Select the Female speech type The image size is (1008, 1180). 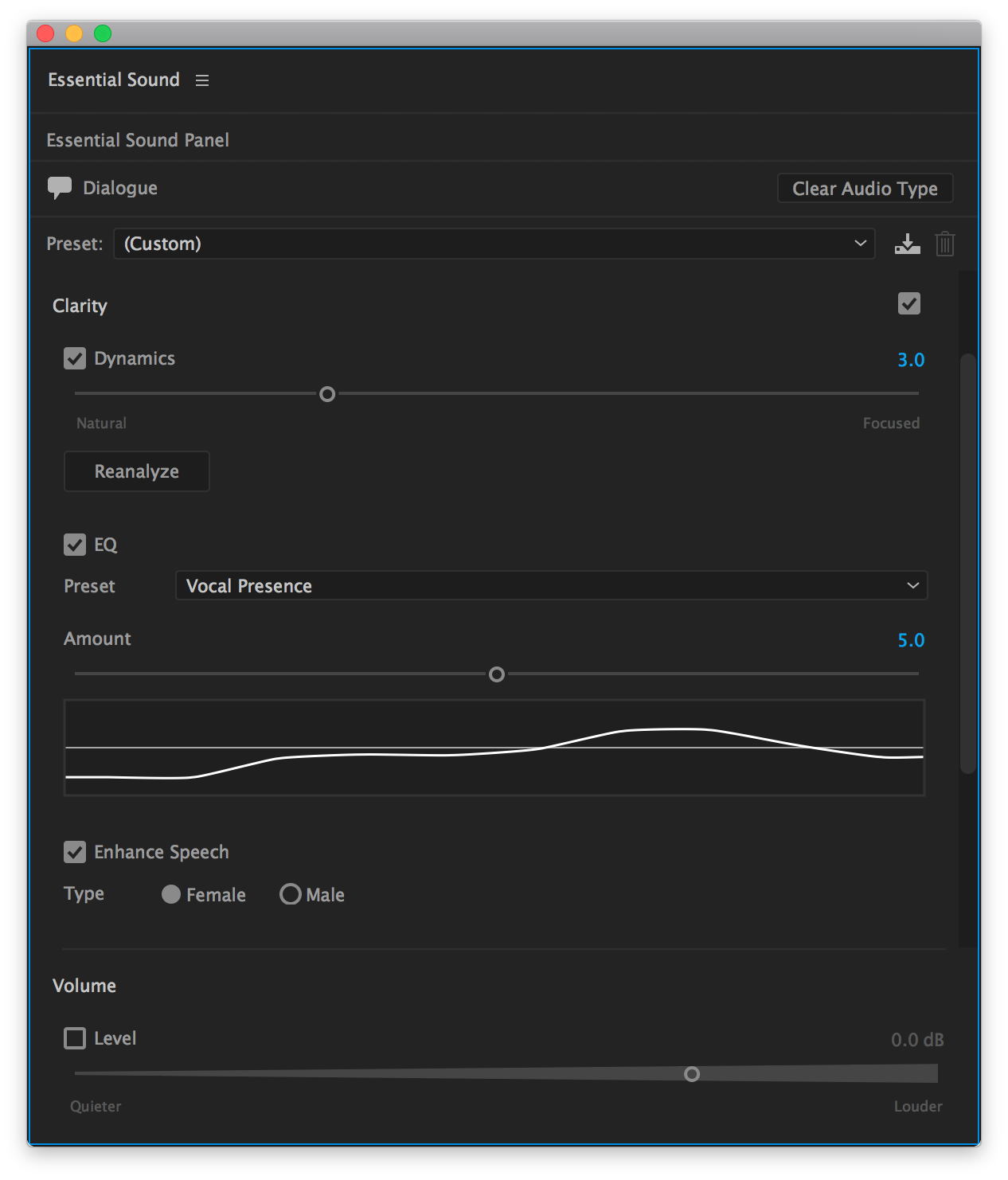[x=171, y=894]
